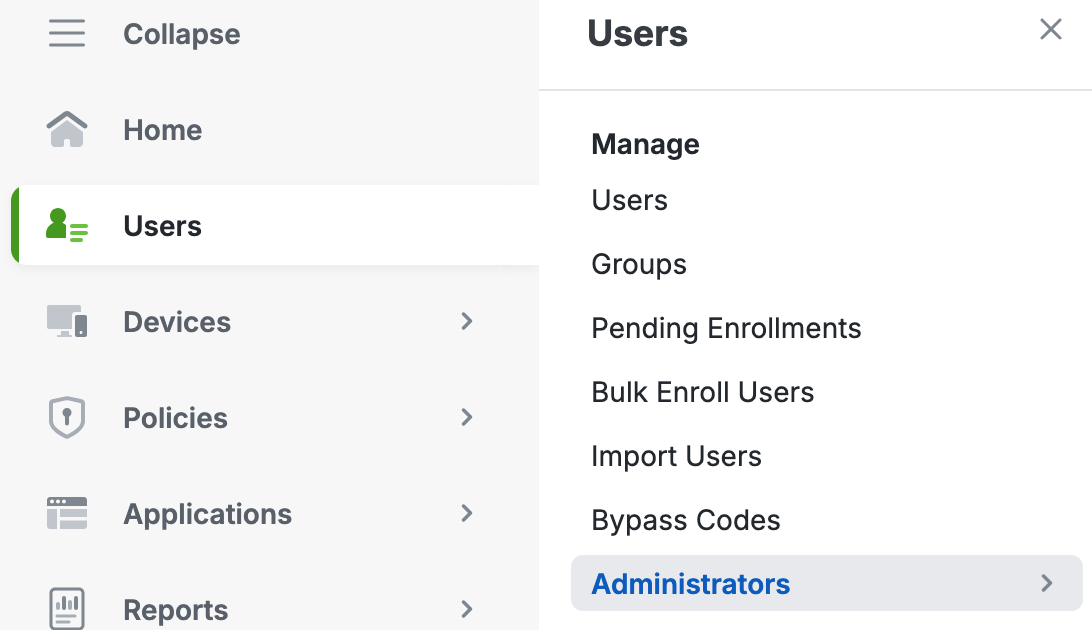Image resolution: width=1092 pixels, height=630 pixels.
Task: Expand the Applications submenu arrow
Action: tap(466, 513)
